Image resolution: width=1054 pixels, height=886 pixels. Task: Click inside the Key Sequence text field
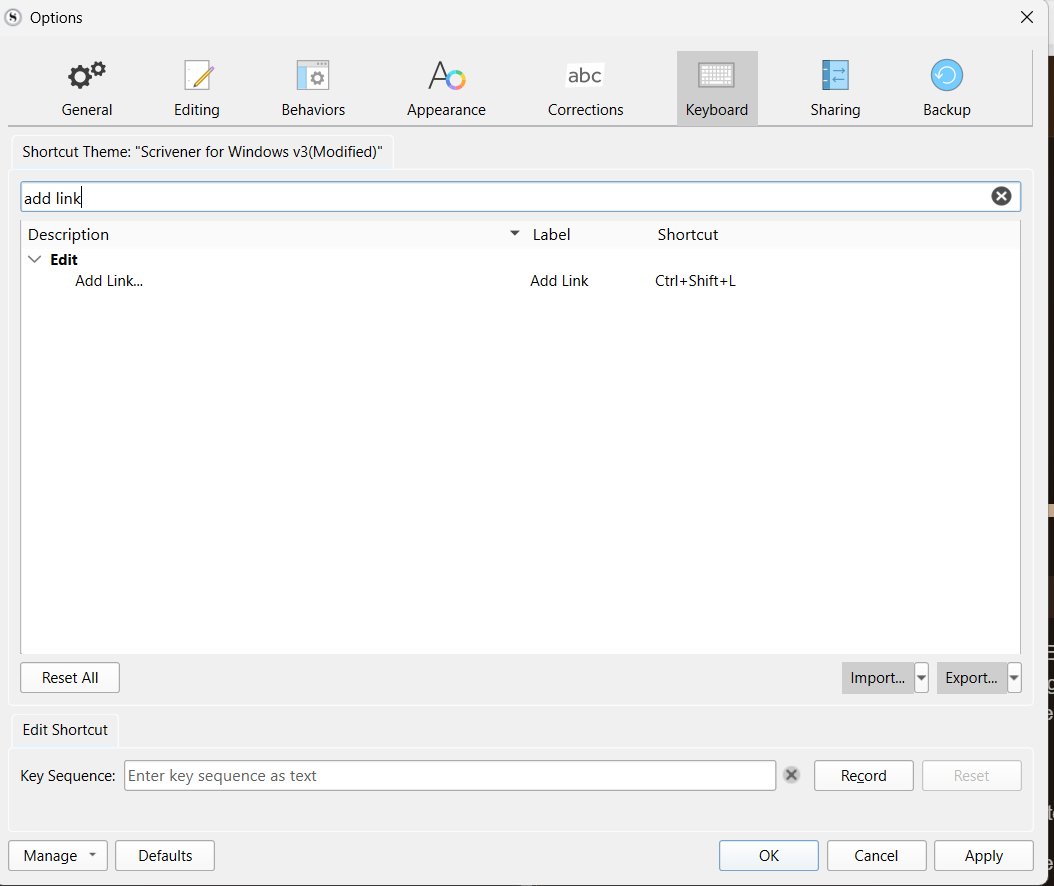(x=449, y=776)
